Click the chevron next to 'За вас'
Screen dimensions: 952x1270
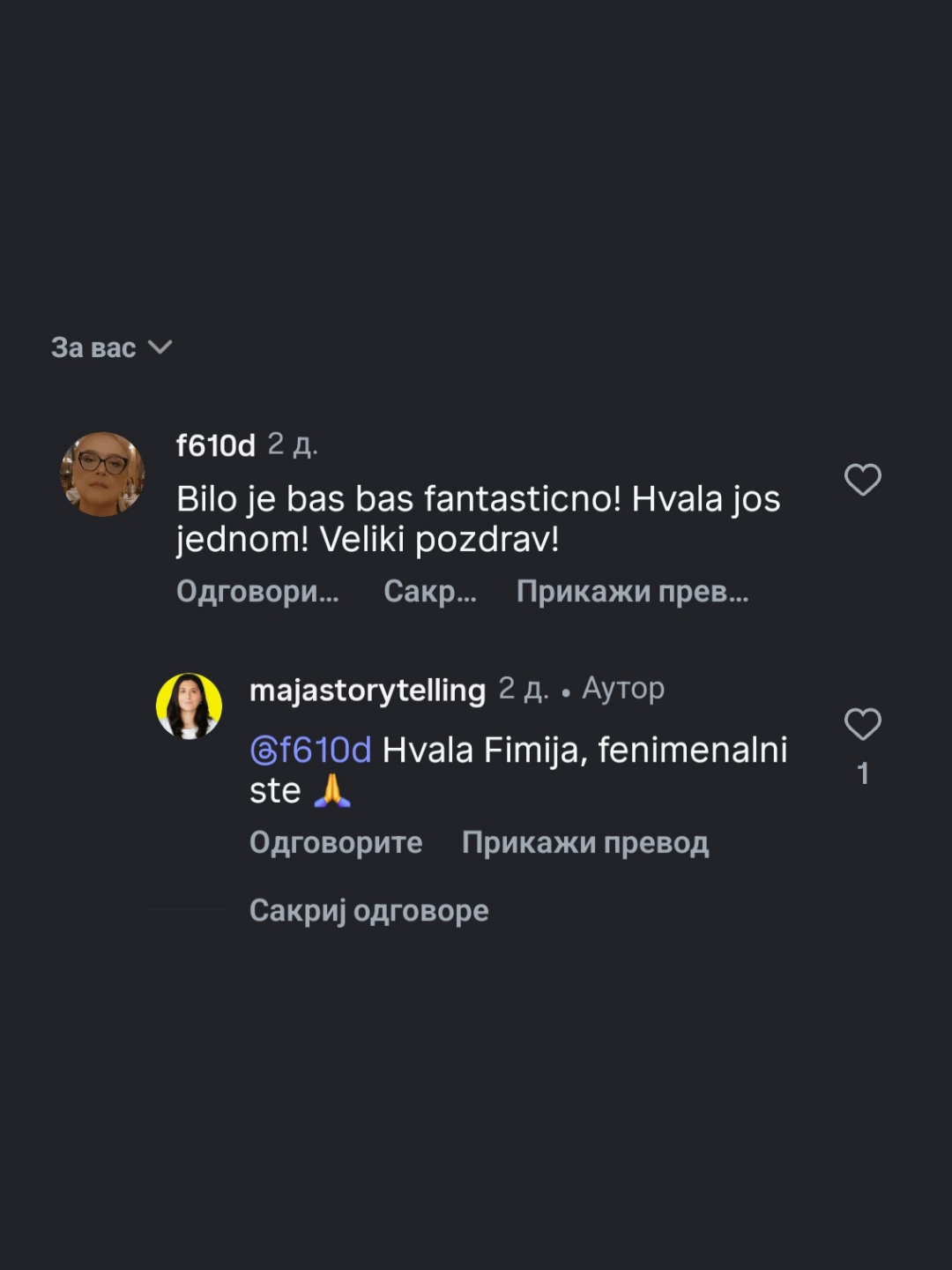160,347
